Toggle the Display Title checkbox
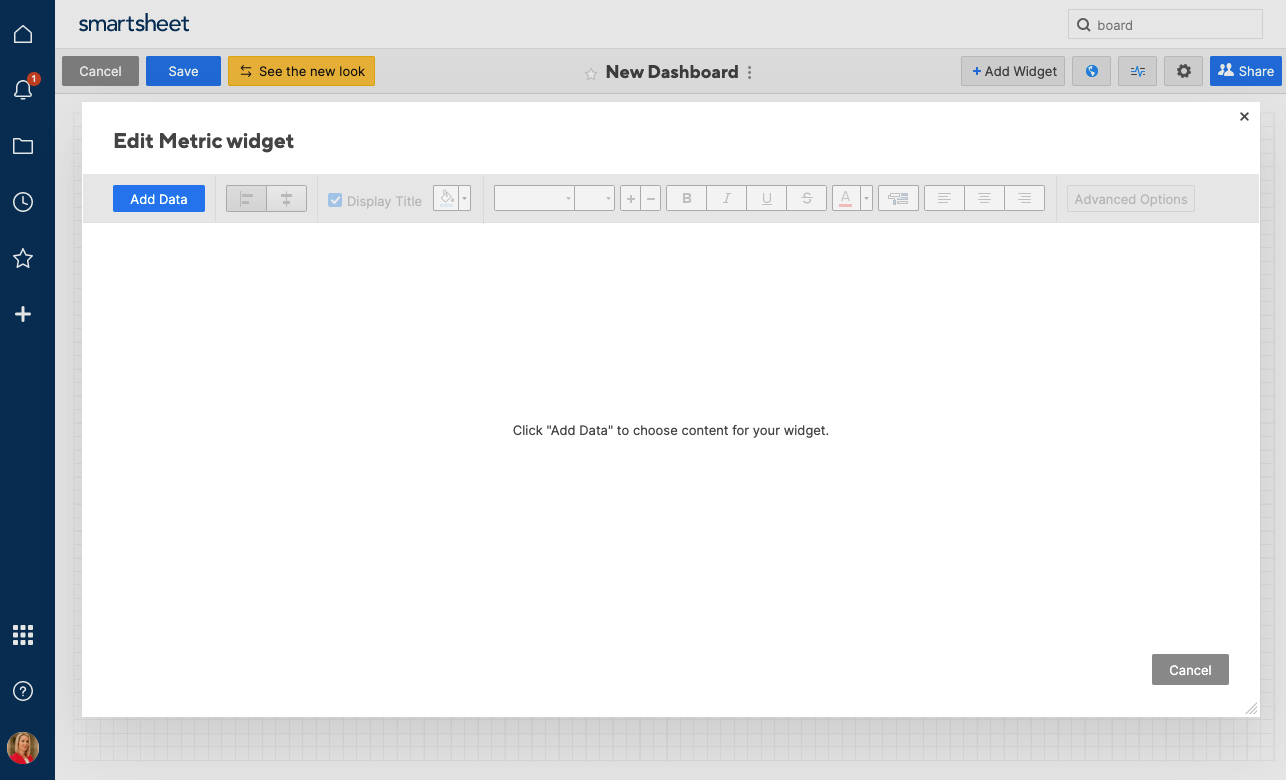This screenshot has height=780, width=1286. 335,200
